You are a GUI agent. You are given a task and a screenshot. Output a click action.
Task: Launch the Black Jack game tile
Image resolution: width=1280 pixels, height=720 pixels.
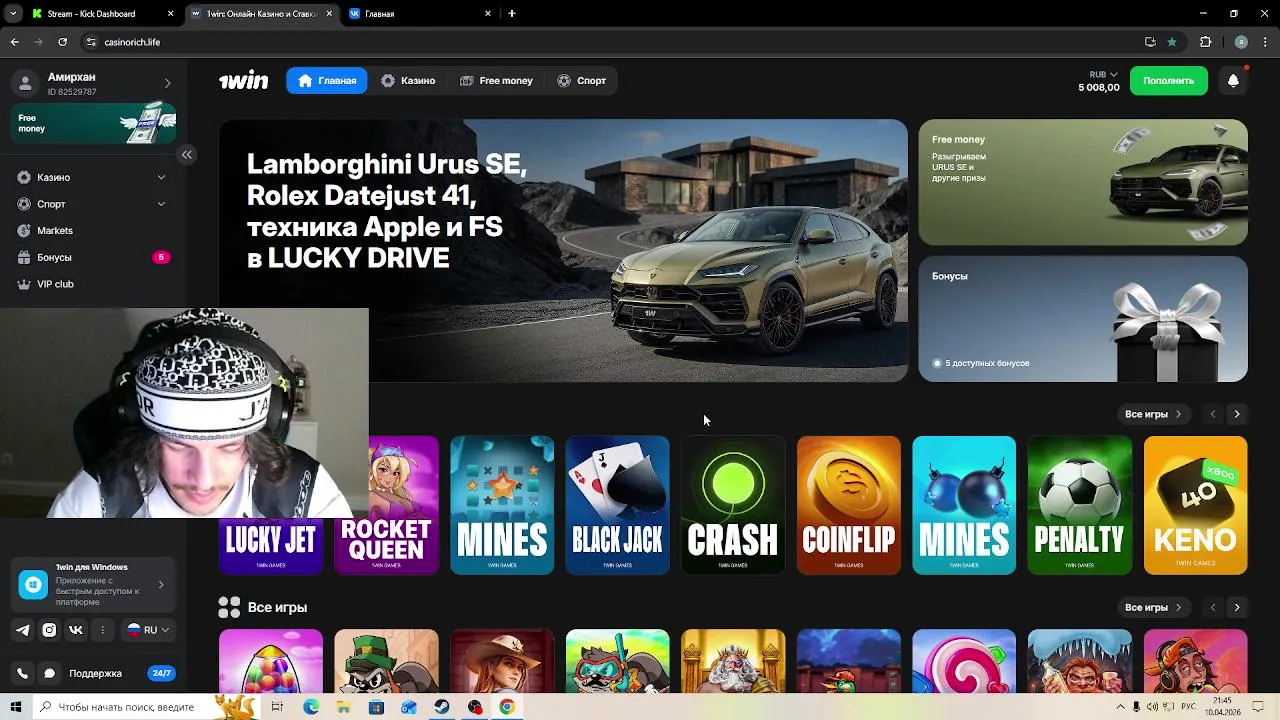click(617, 505)
